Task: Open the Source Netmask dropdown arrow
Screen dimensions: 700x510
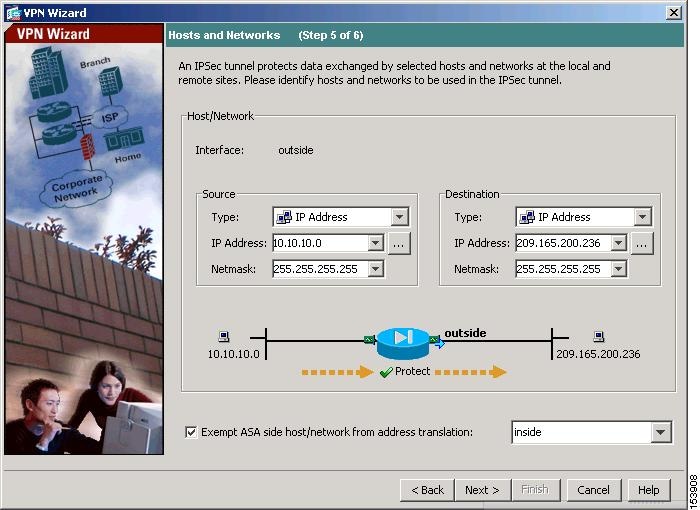Action: coord(375,269)
